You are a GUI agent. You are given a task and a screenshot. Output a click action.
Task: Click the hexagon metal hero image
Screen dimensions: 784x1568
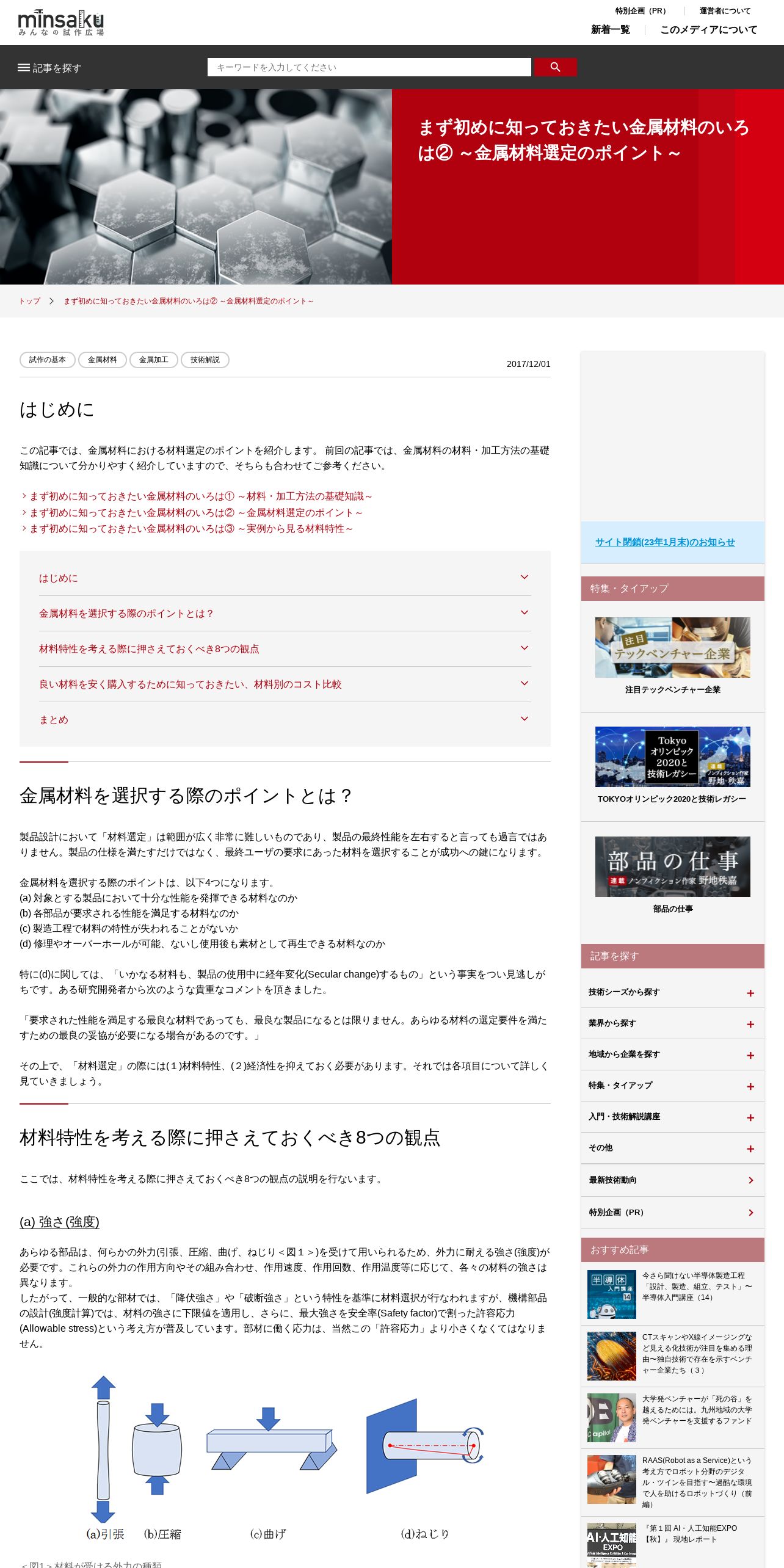coord(196,187)
